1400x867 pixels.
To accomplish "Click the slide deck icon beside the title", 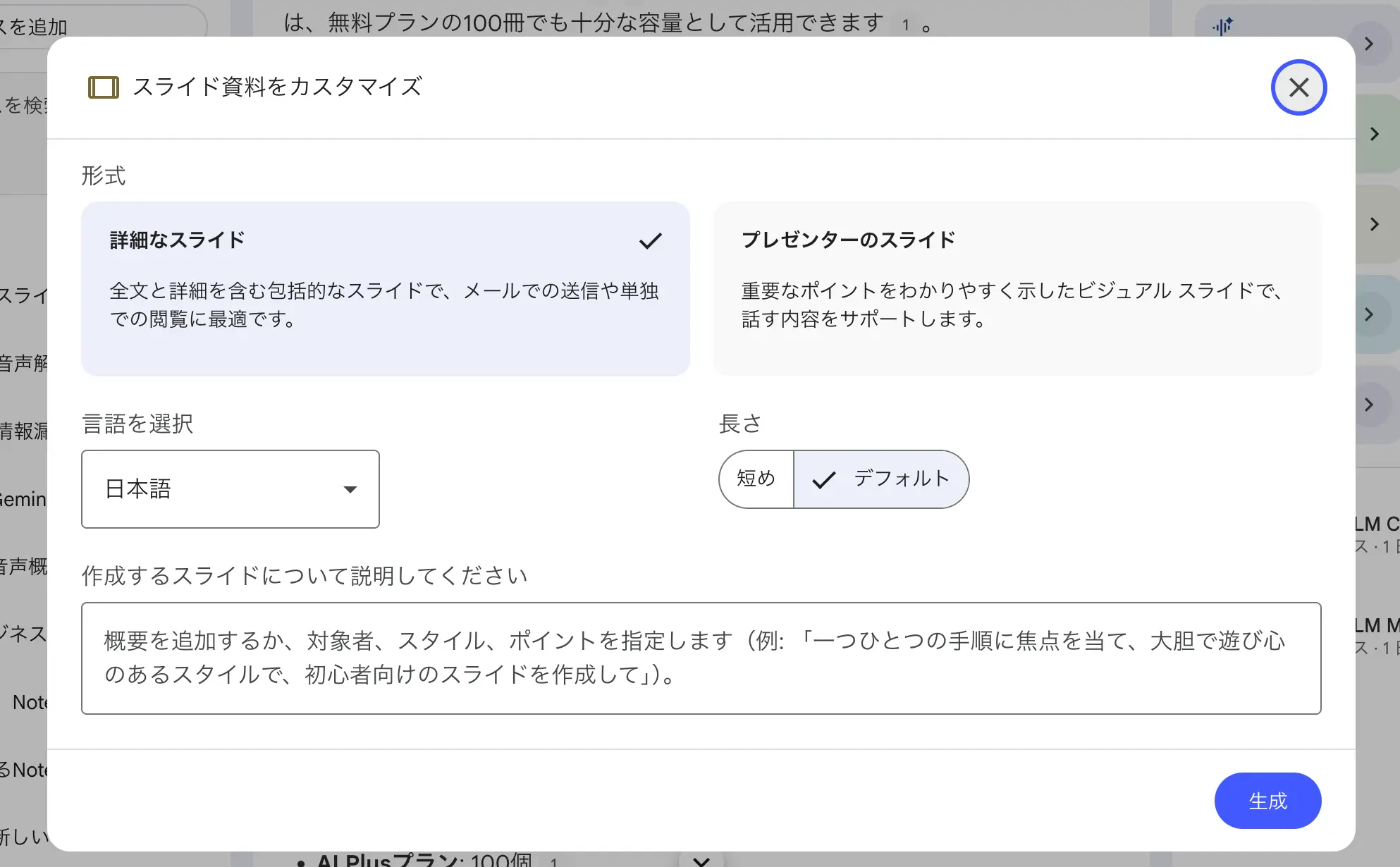I will click(104, 87).
